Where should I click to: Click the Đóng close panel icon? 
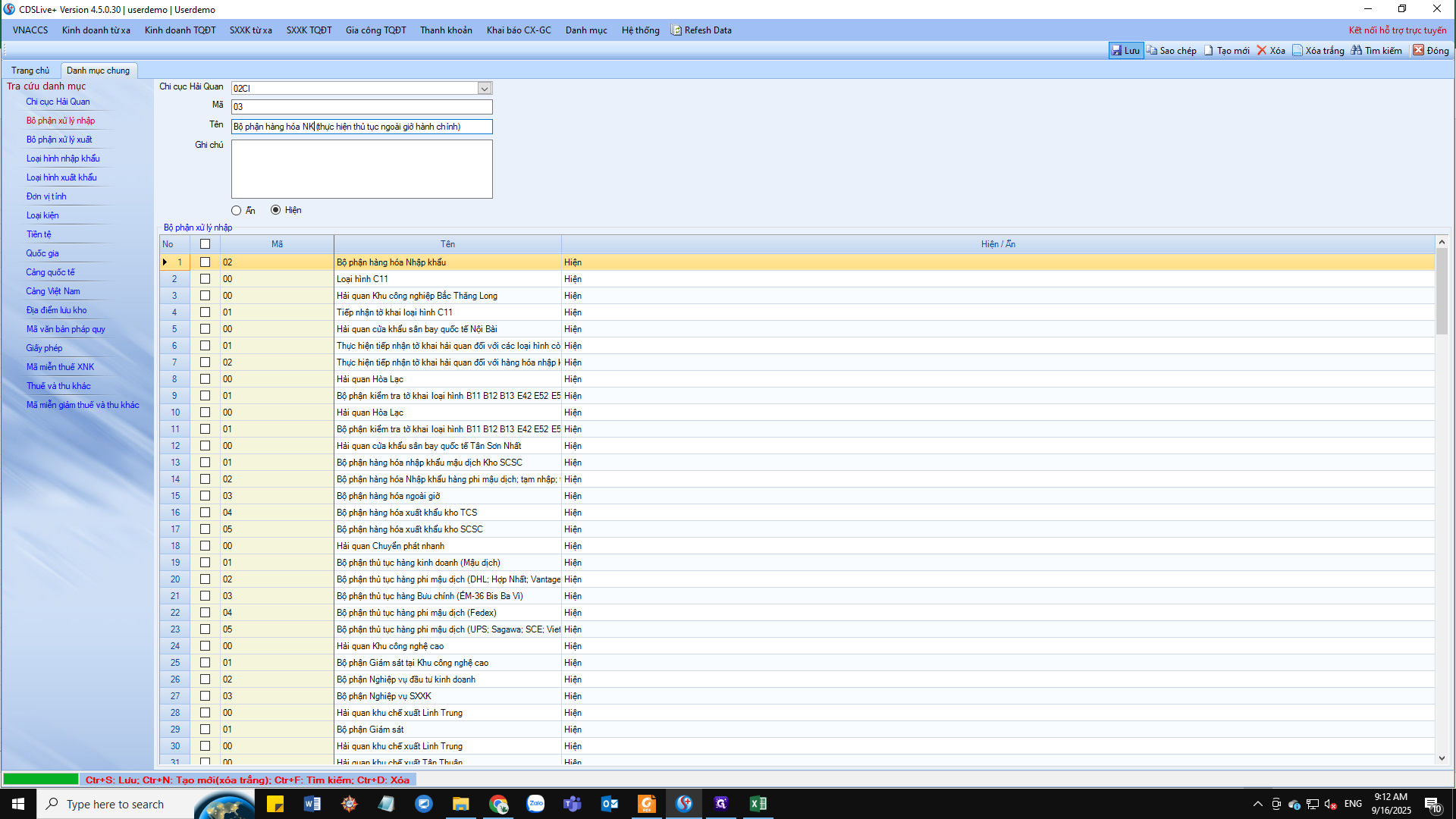1418,51
